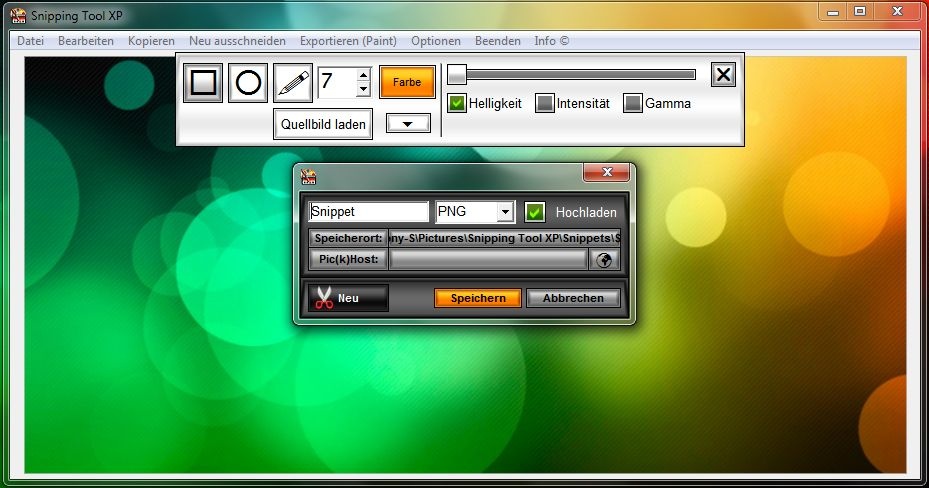Toggle the Helligkeit checkbox
The height and width of the screenshot is (488, 929).
[x=456, y=103]
